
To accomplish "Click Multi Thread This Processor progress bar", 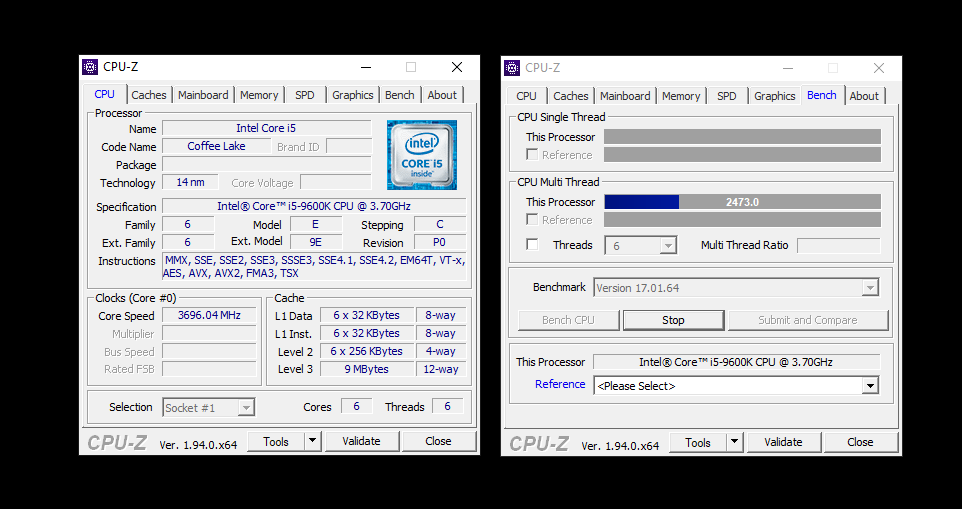I will point(742,202).
